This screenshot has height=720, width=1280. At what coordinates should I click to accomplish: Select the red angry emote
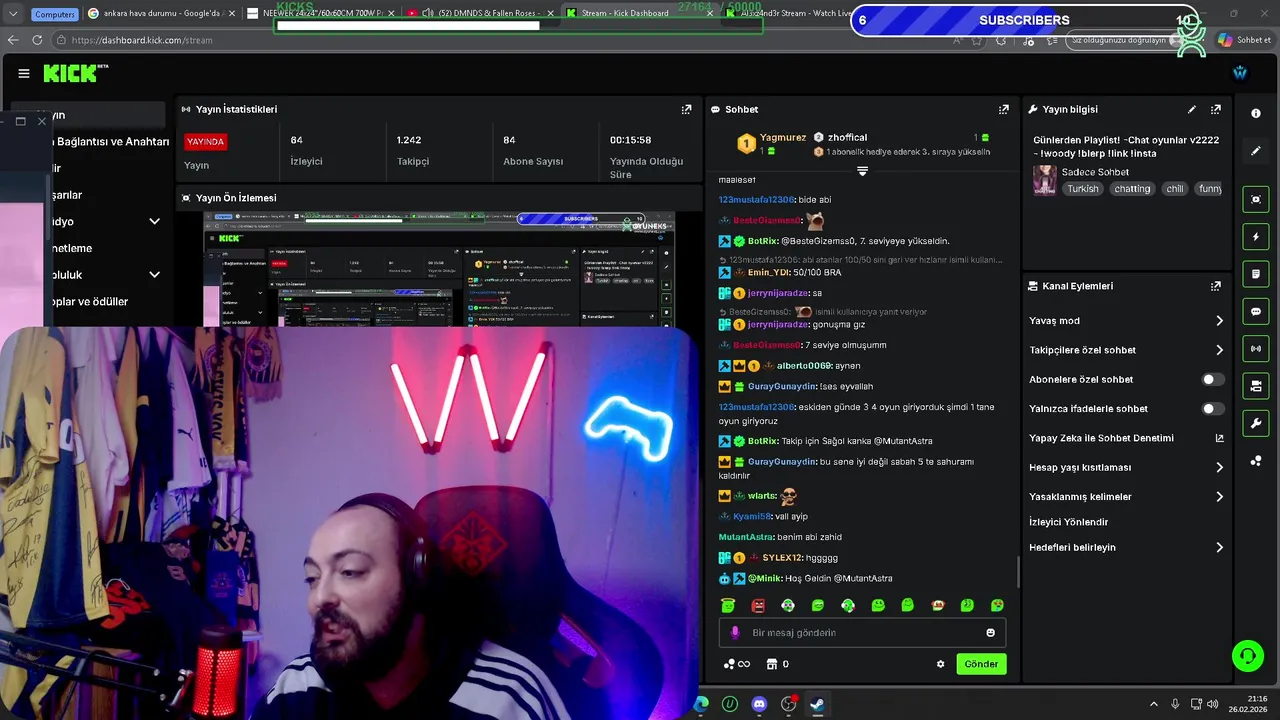click(758, 605)
